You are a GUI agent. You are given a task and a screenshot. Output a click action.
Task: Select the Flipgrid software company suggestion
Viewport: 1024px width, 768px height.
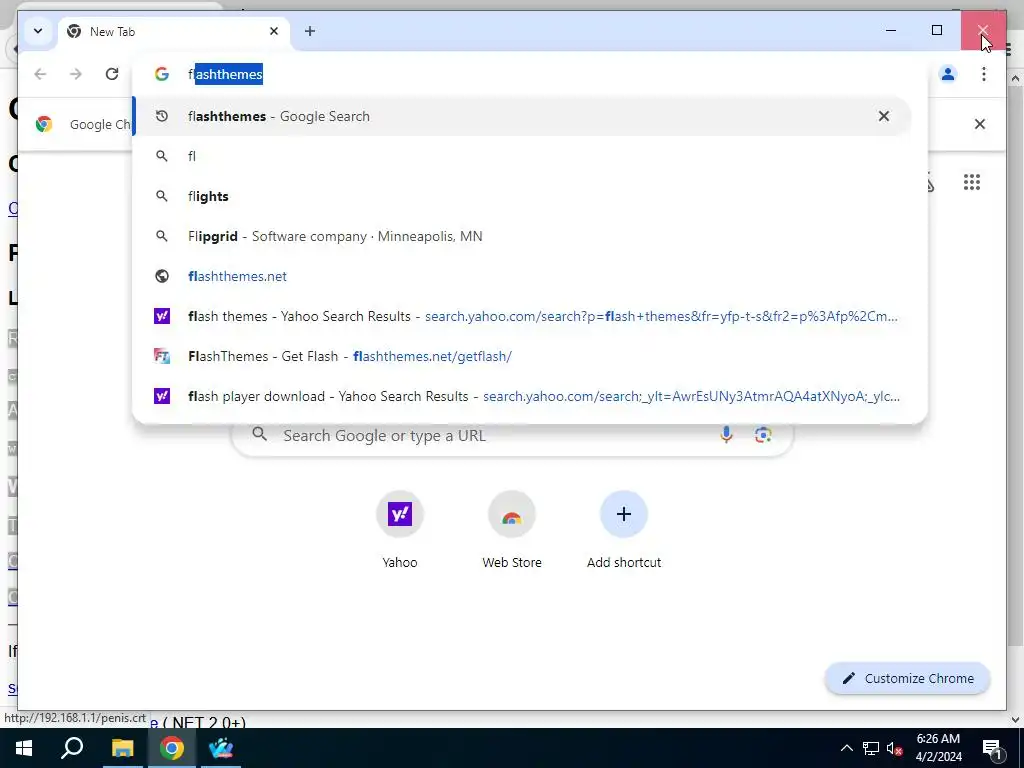522,236
